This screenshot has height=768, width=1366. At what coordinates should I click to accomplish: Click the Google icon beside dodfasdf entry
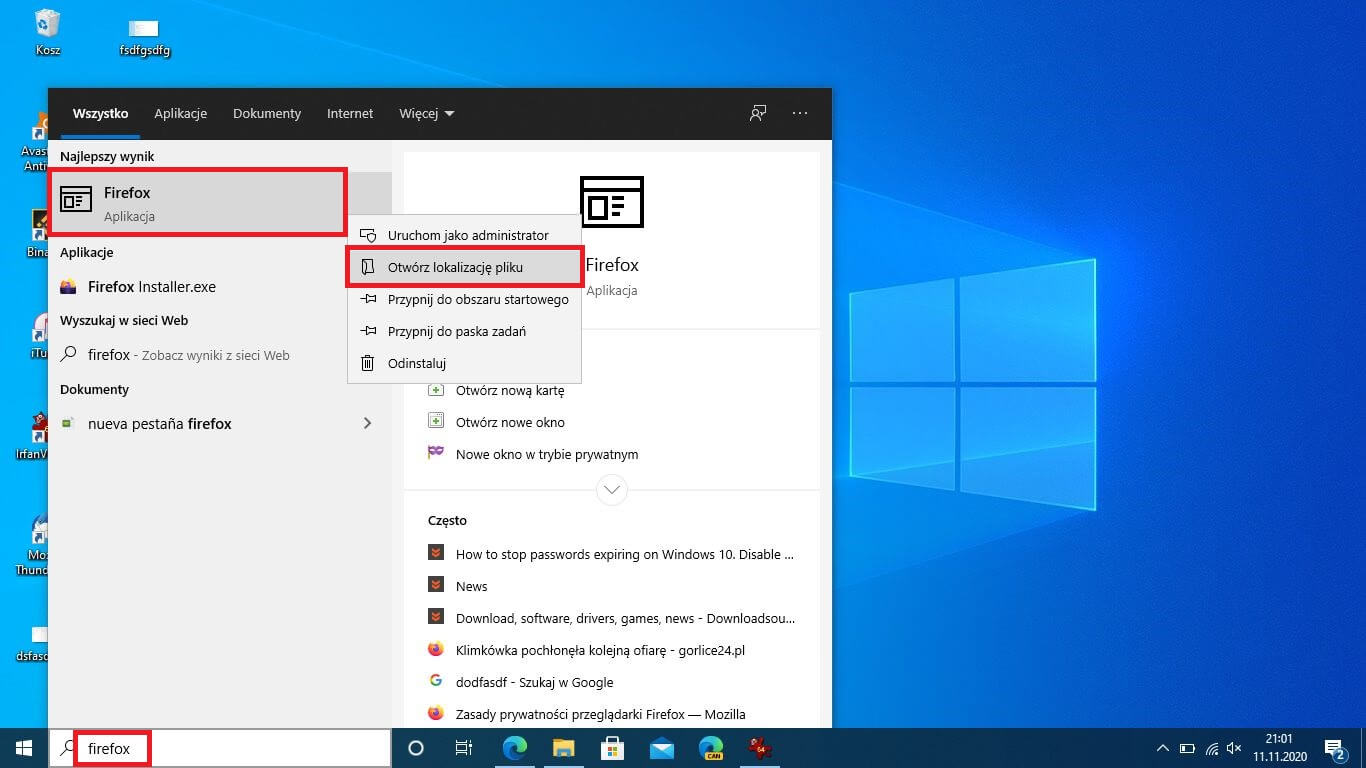pyautogui.click(x=436, y=681)
